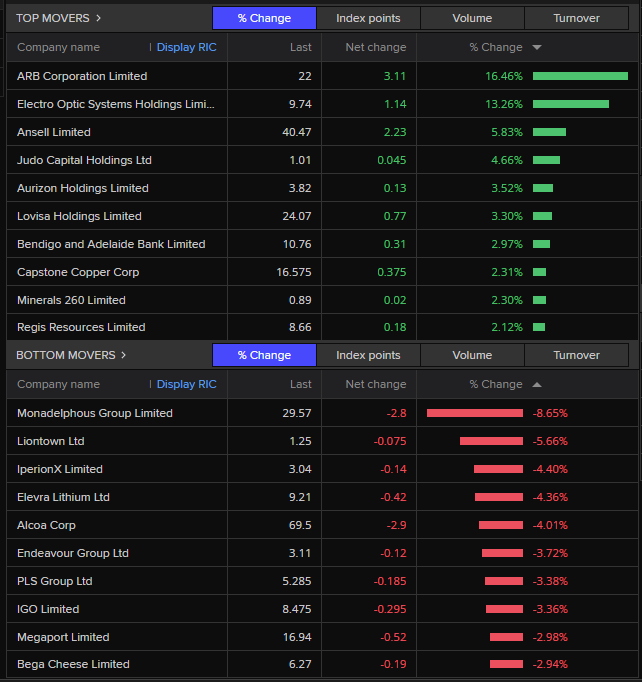This screenshot has height=682, width=642.
Task: Click net change 0.375 for Capstone Copper
Action: pos(391,272)
